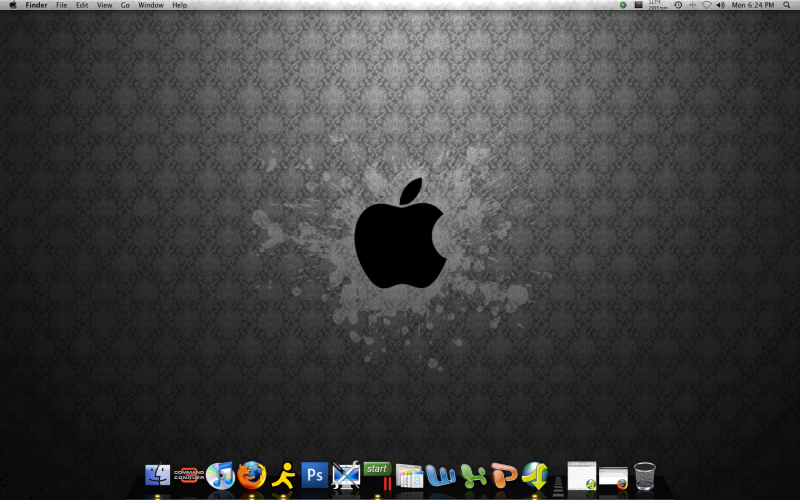Launch Firefox from the dock

pyautogui.click(x=252, y=475)
